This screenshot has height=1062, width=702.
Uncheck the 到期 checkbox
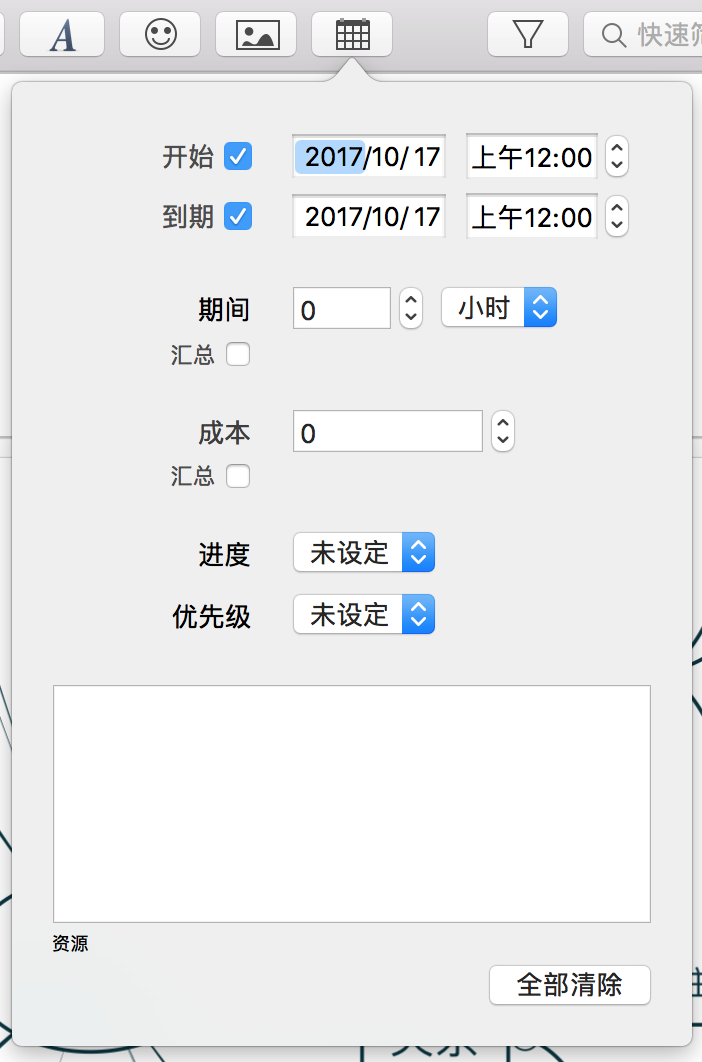pos(239,217)
